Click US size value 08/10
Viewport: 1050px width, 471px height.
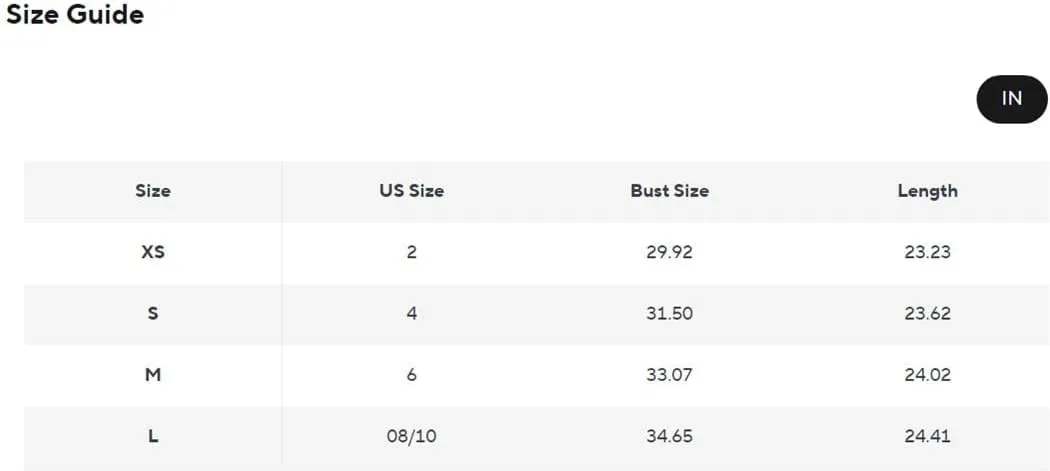coord(411,437)
